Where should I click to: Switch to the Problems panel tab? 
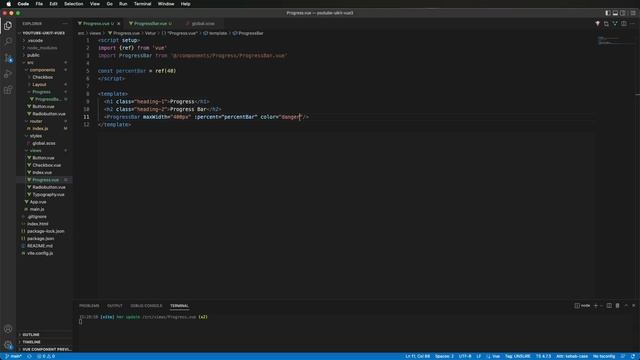tap(89, 306)
